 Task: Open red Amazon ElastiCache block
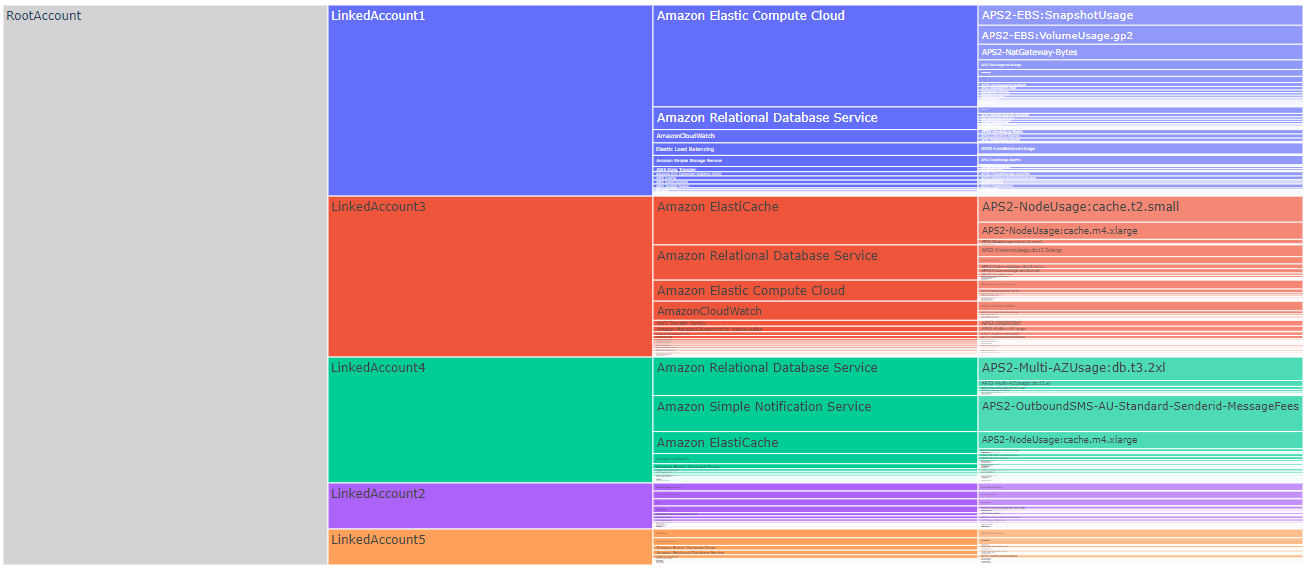815,221
